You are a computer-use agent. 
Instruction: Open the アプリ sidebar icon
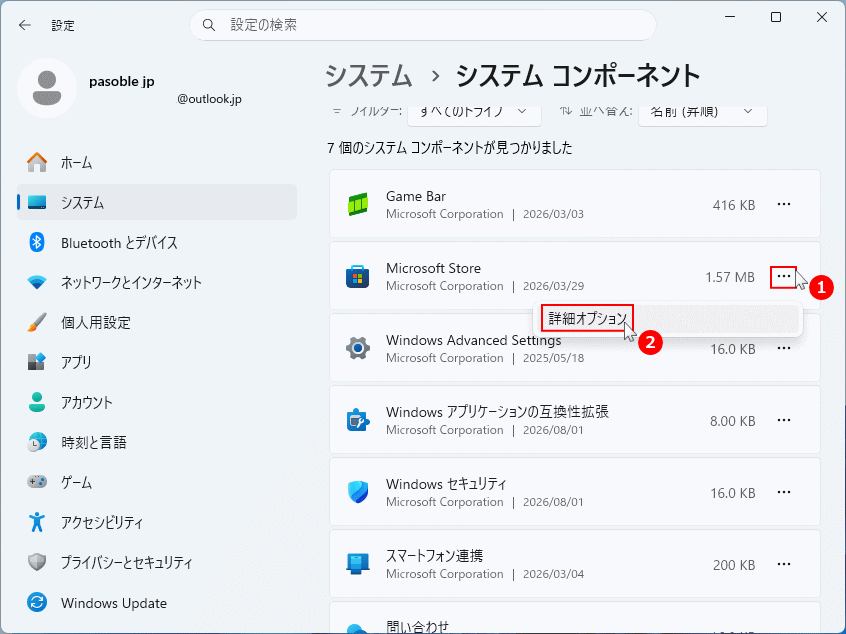37,362
